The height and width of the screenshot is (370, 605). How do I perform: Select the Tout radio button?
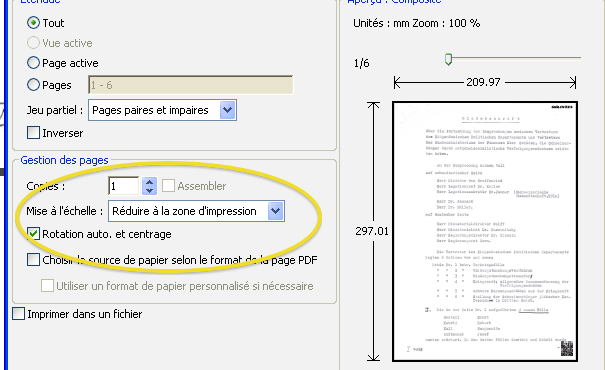click(x=34, y=23)
